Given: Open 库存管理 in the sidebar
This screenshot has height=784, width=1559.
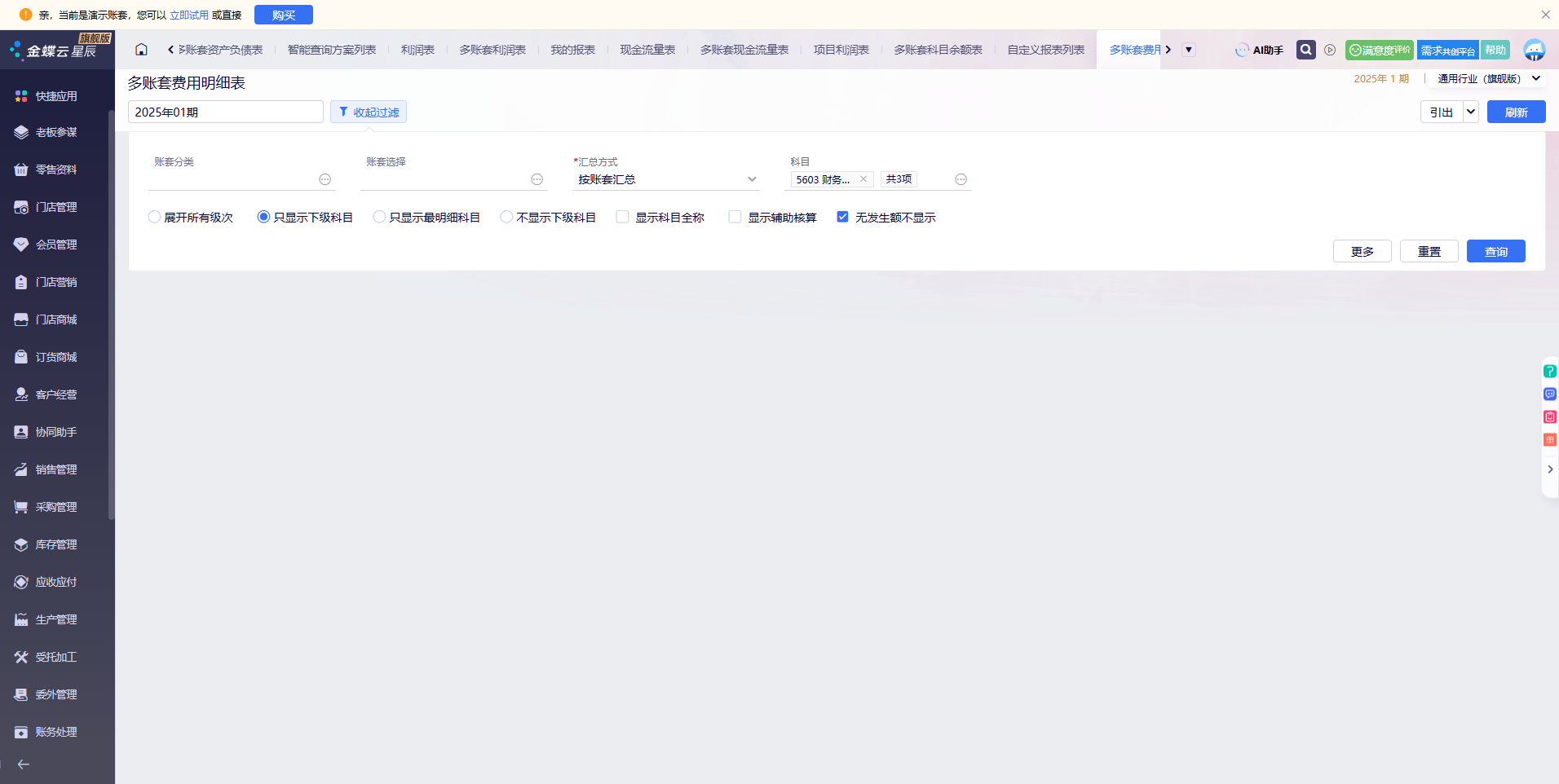Looking at the screenshot, I should (56, 544).
